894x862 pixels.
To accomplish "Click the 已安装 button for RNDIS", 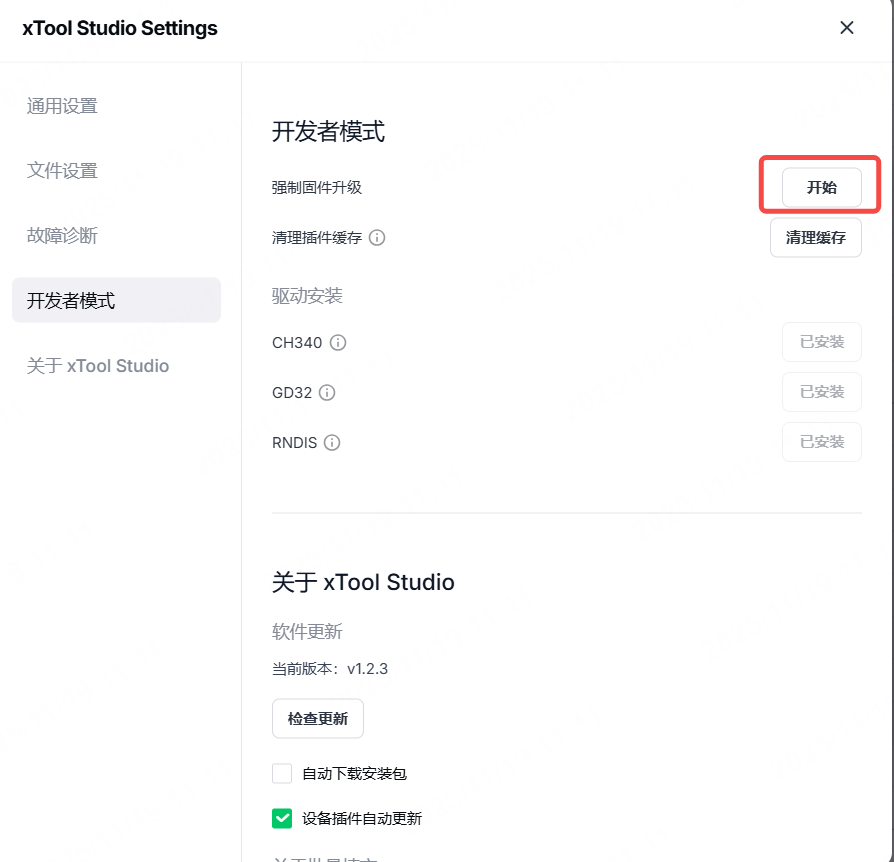I will [x=821, y=442].
